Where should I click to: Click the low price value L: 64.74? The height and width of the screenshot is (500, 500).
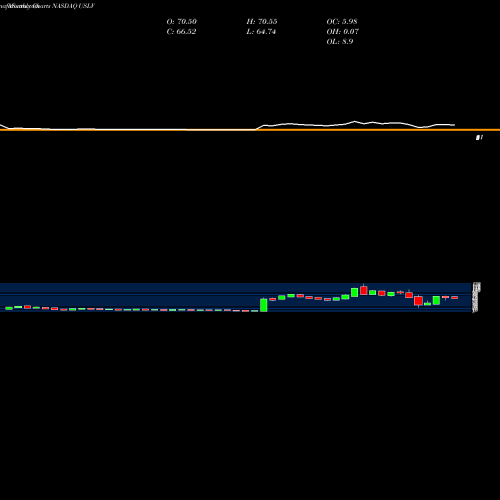[261, 32]
